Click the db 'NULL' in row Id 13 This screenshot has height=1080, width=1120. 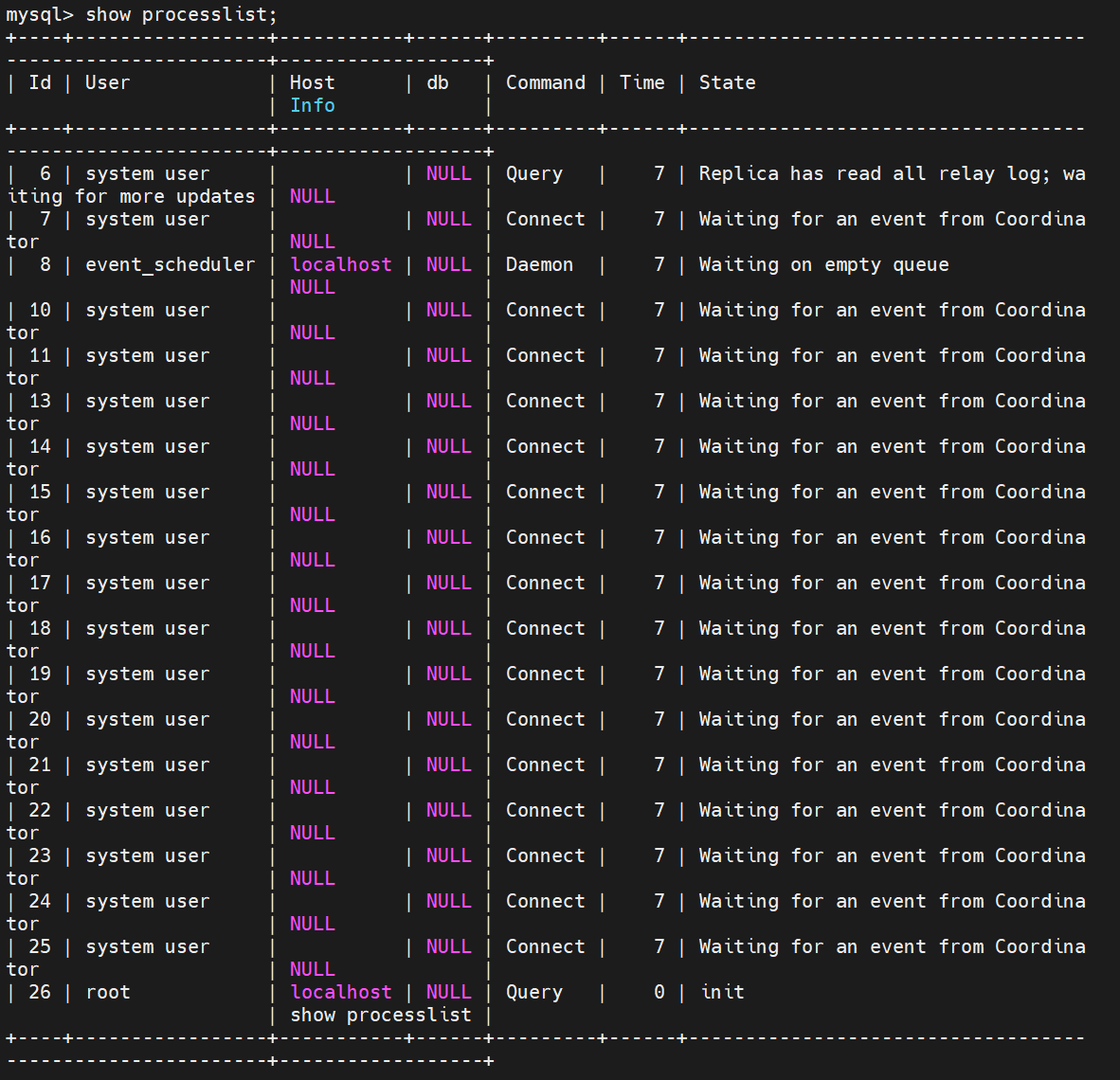(x=448, y=402)
